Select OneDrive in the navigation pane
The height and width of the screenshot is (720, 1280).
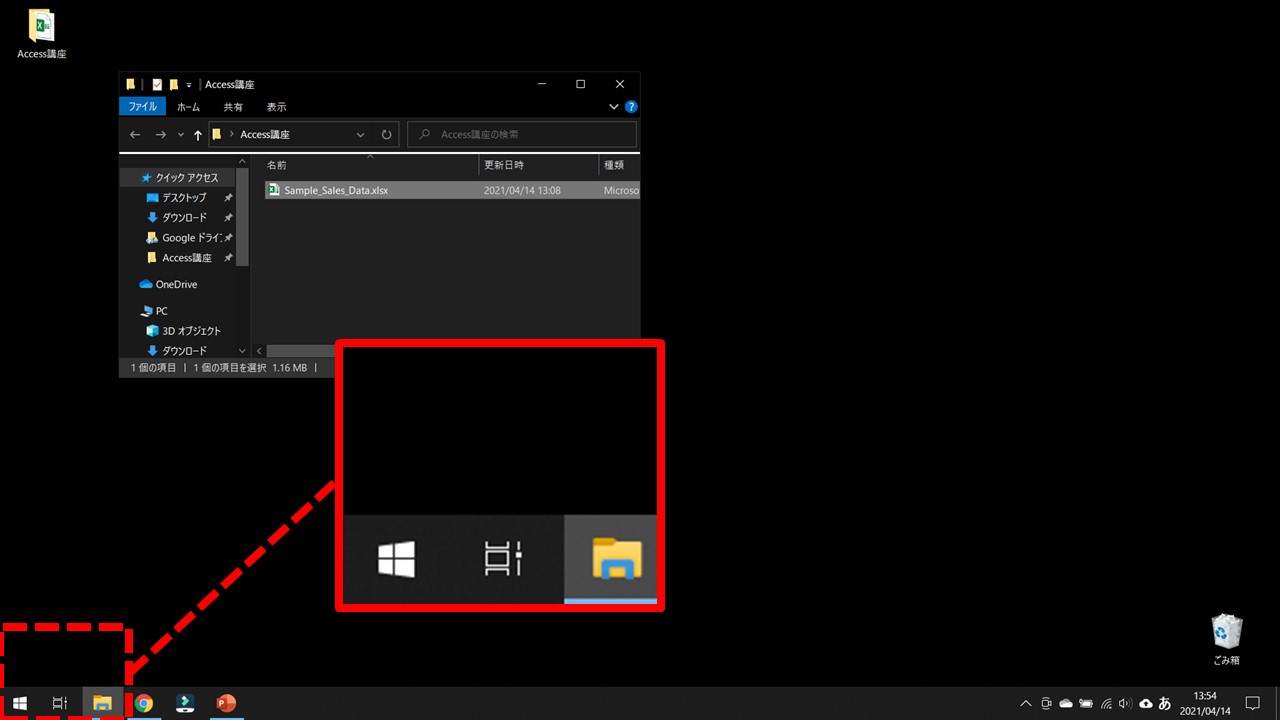tap(176, 284)
